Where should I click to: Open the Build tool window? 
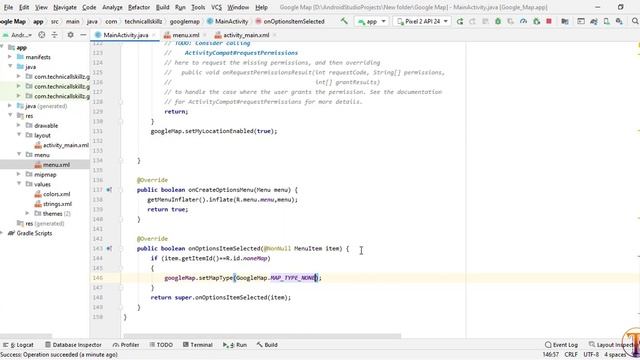[x=267, y=345]
